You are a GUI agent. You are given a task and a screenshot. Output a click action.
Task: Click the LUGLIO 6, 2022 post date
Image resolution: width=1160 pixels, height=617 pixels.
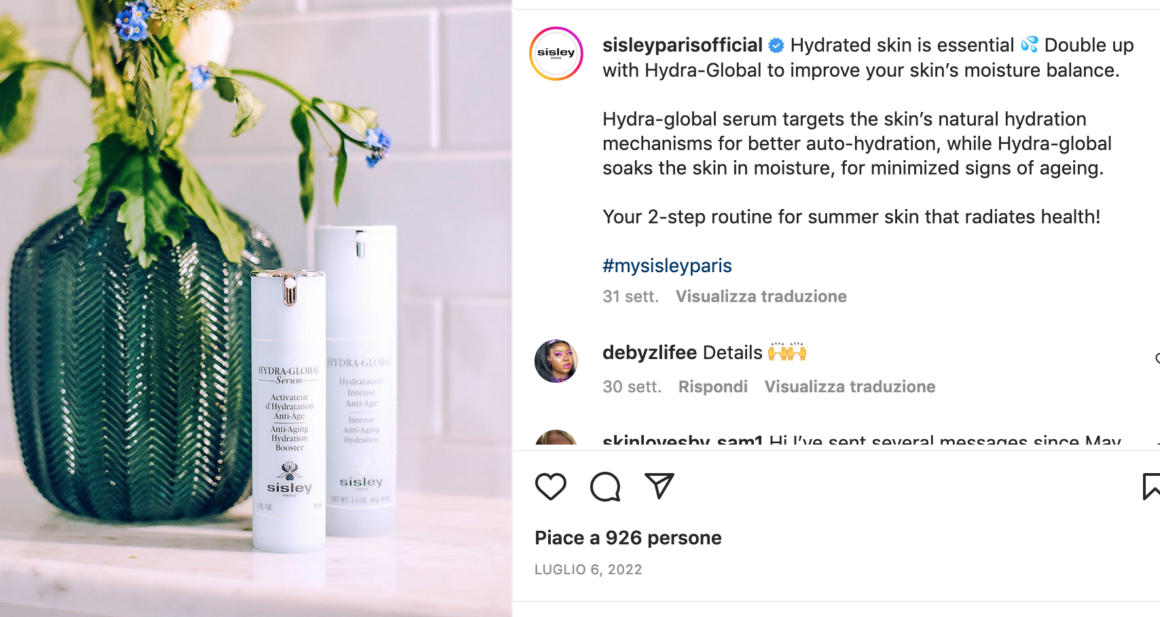(x=588, y=570)
